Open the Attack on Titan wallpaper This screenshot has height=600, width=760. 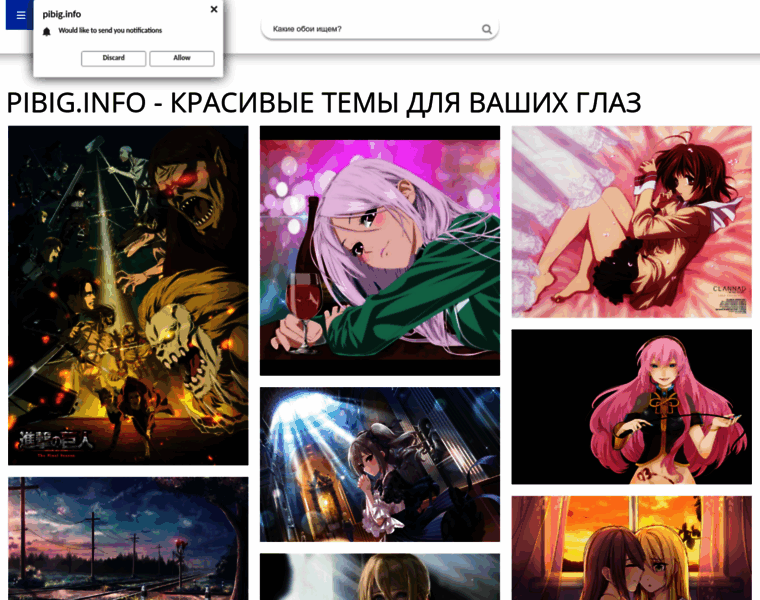tap(128, 295)
